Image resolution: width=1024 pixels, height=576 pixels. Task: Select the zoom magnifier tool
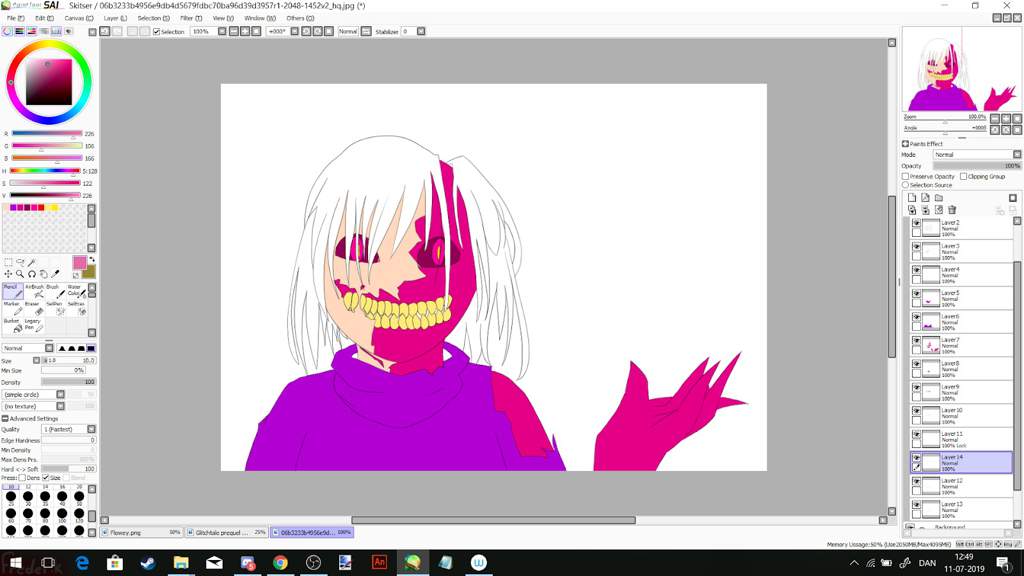[20, 274]
